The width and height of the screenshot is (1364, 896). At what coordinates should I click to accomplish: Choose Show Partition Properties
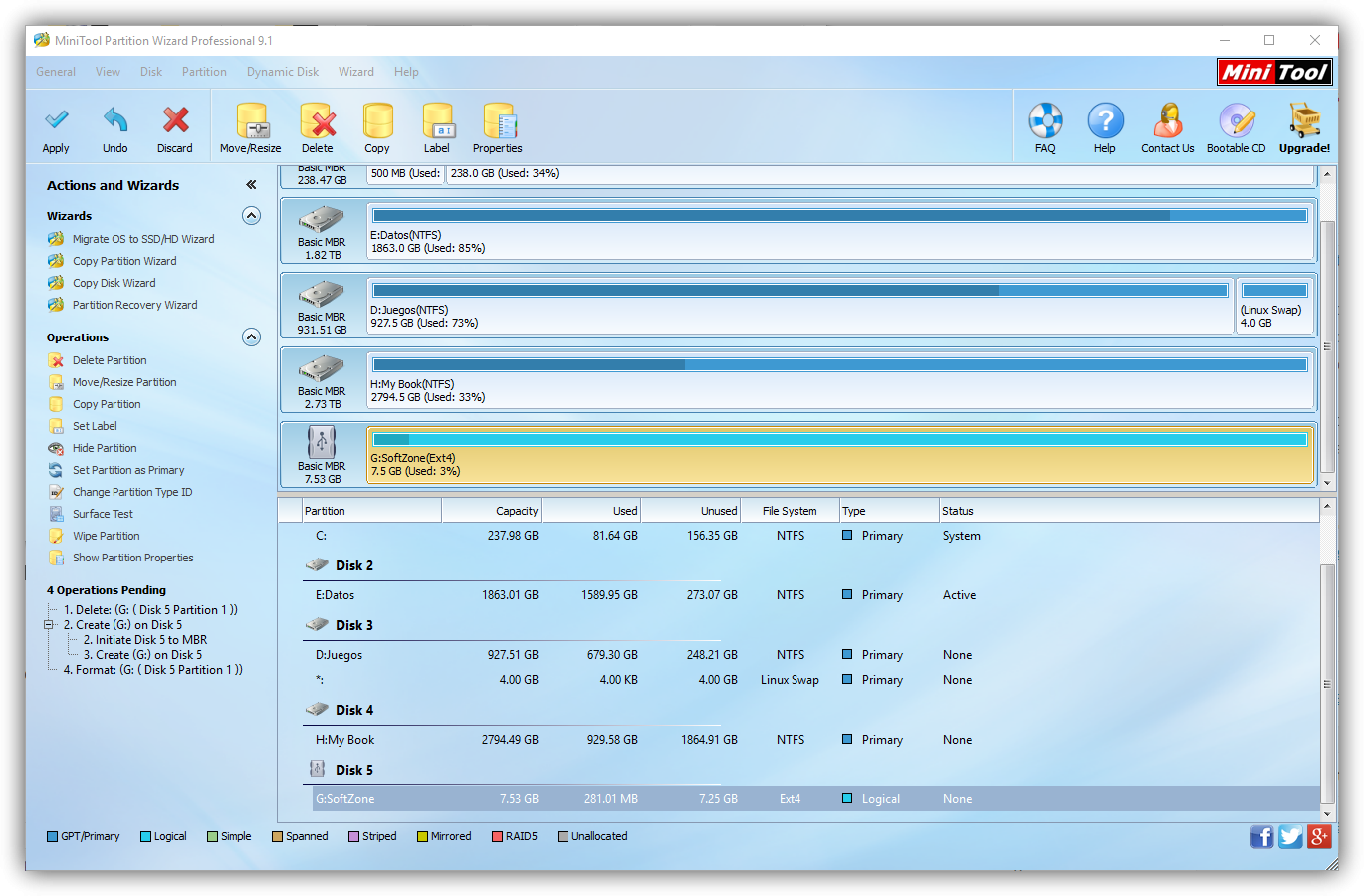[132, 558]
